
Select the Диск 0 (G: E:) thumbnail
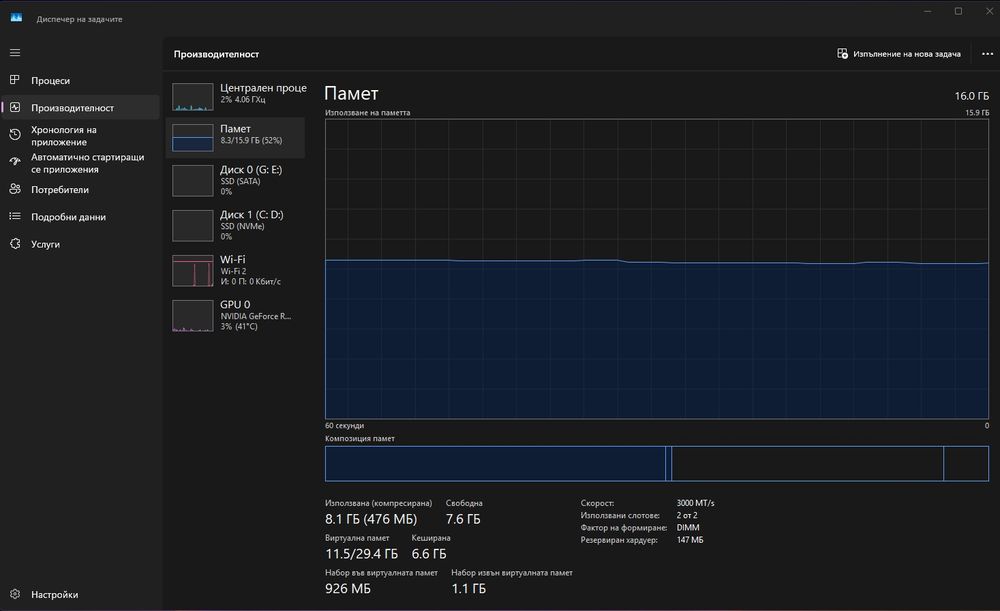pyautogui.click(x=193, y=180)
